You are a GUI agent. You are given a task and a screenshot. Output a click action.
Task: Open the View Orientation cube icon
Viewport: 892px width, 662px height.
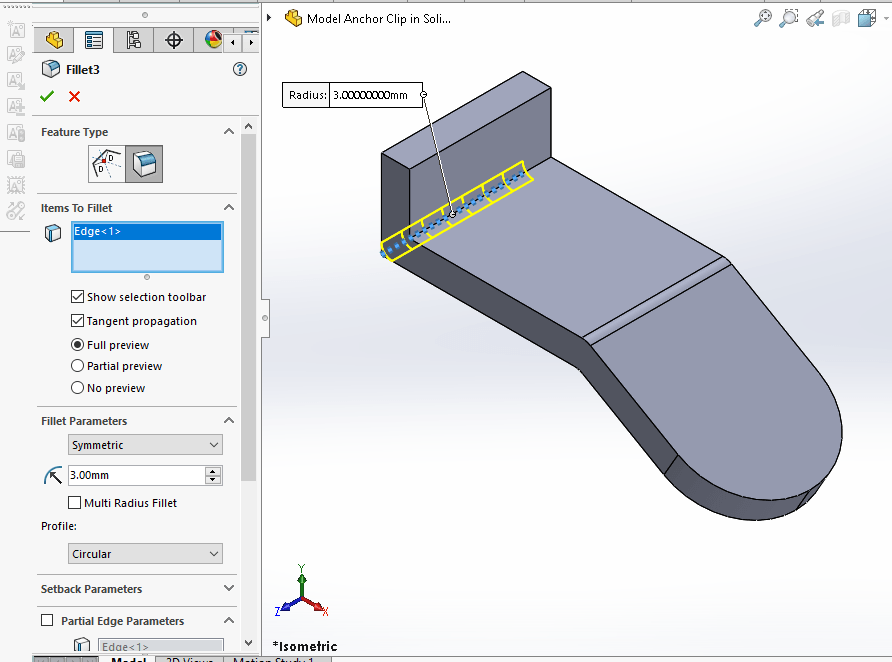[866, 17]
